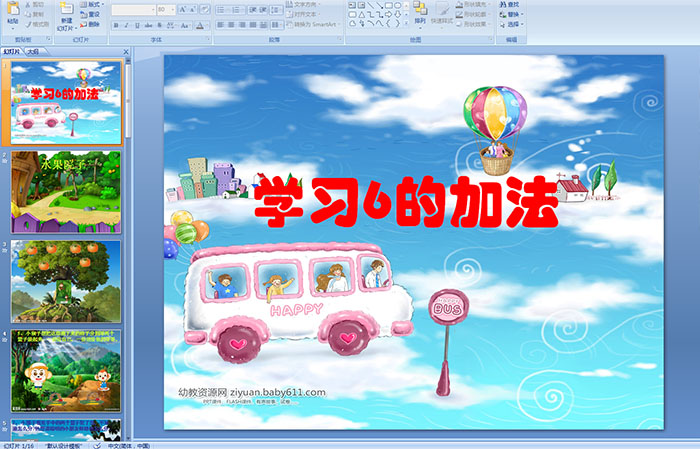Pick the text box shape
Viewport: 700px width, 449px height.
(x=352, y=5)
